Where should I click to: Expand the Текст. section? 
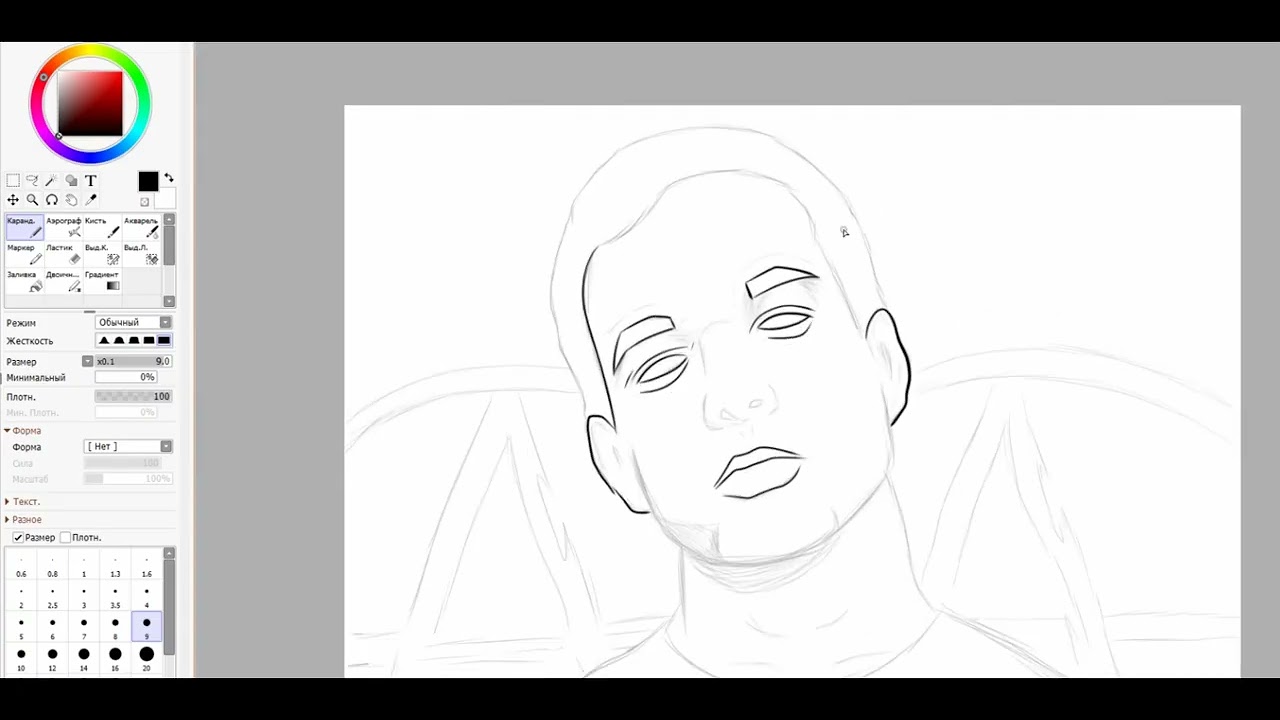[x=8, y=502]
